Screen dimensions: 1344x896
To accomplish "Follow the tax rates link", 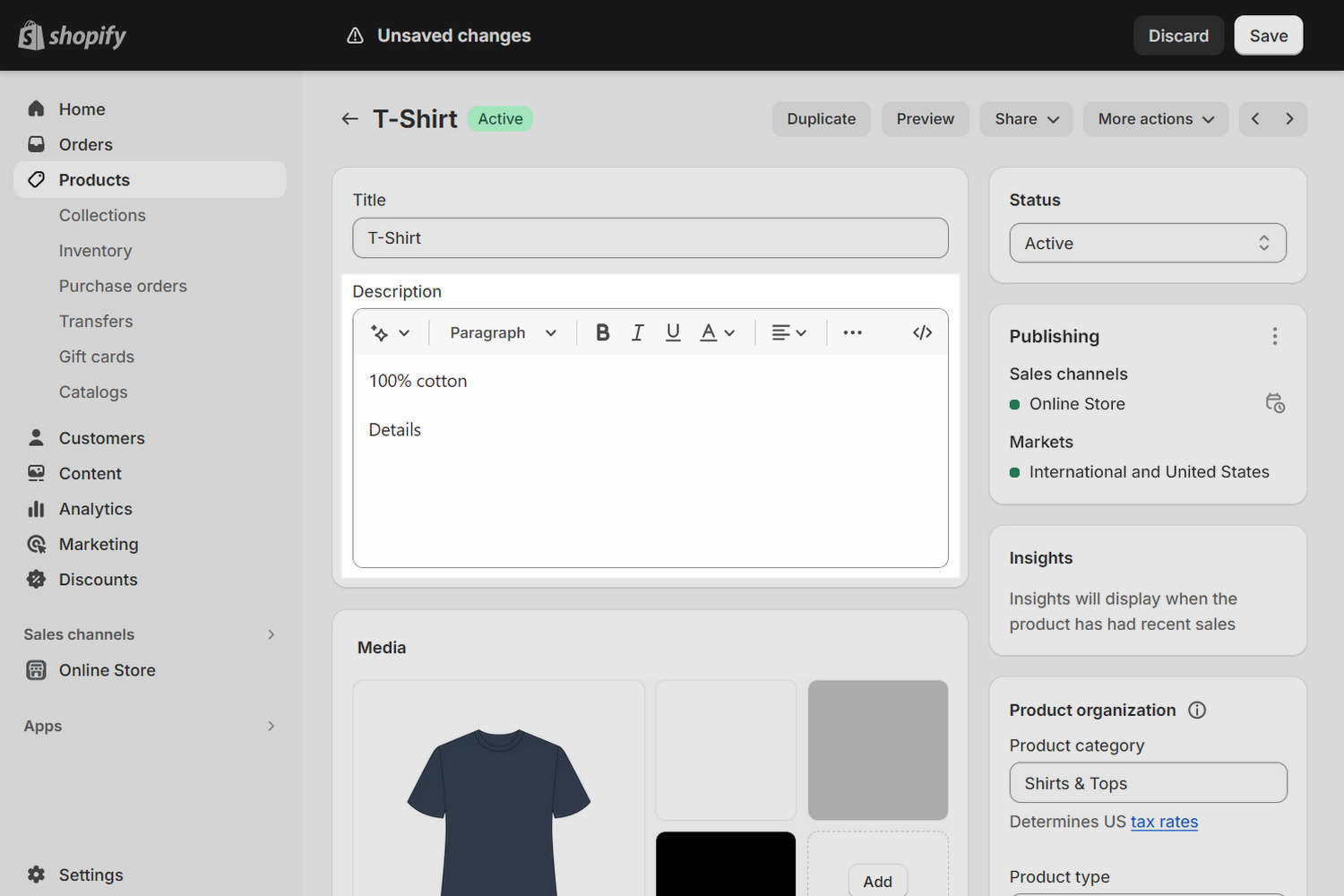I will coord(1163,822).
